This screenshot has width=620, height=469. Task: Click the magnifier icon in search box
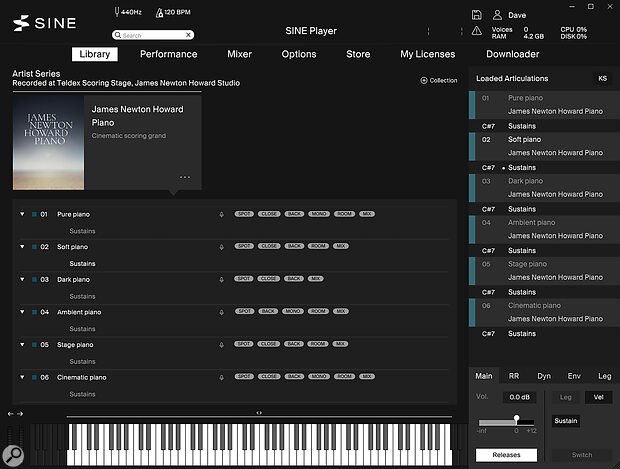coord(117,35)
